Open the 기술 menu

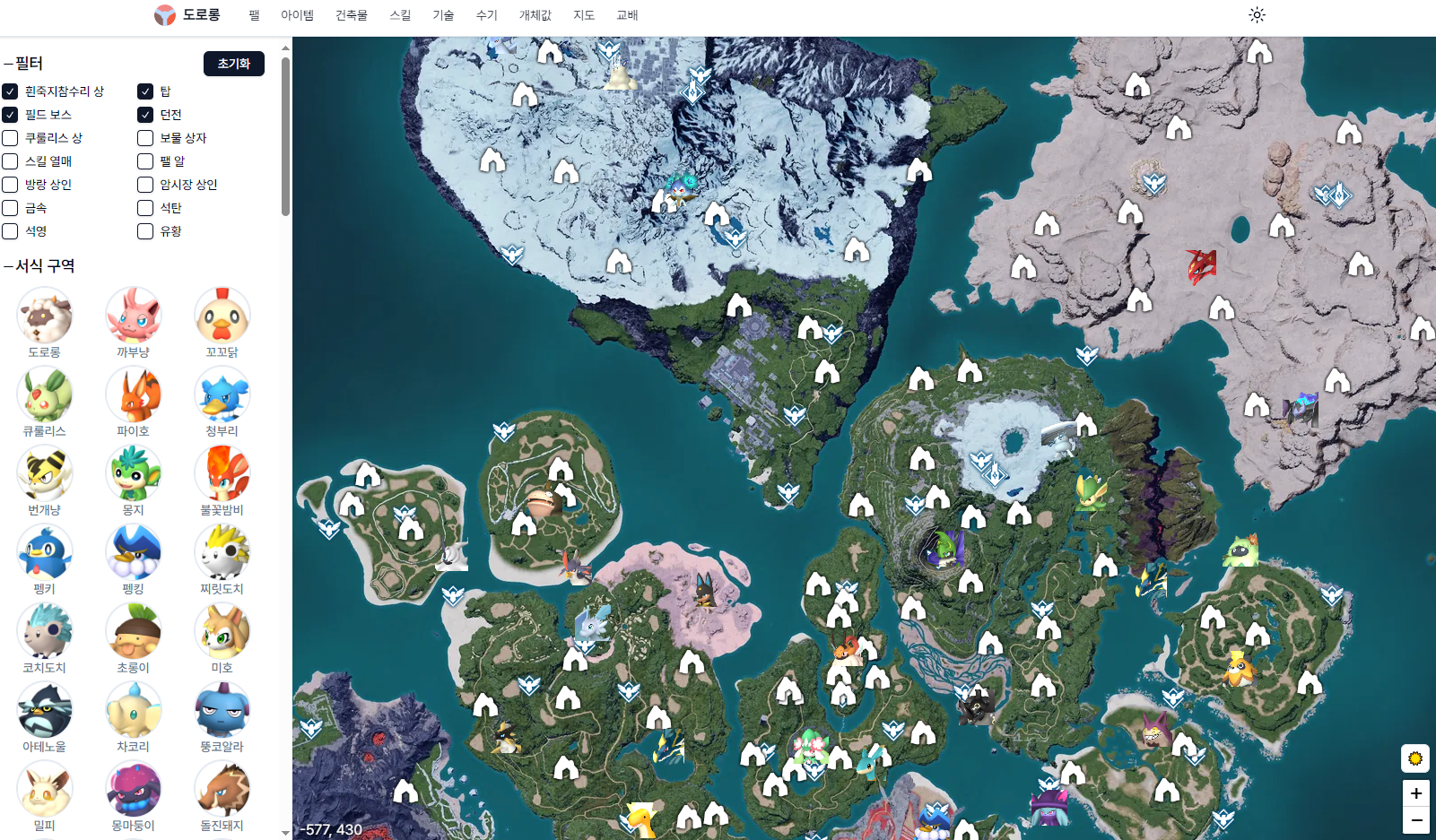pyautogui.click(x=443, y=15)
